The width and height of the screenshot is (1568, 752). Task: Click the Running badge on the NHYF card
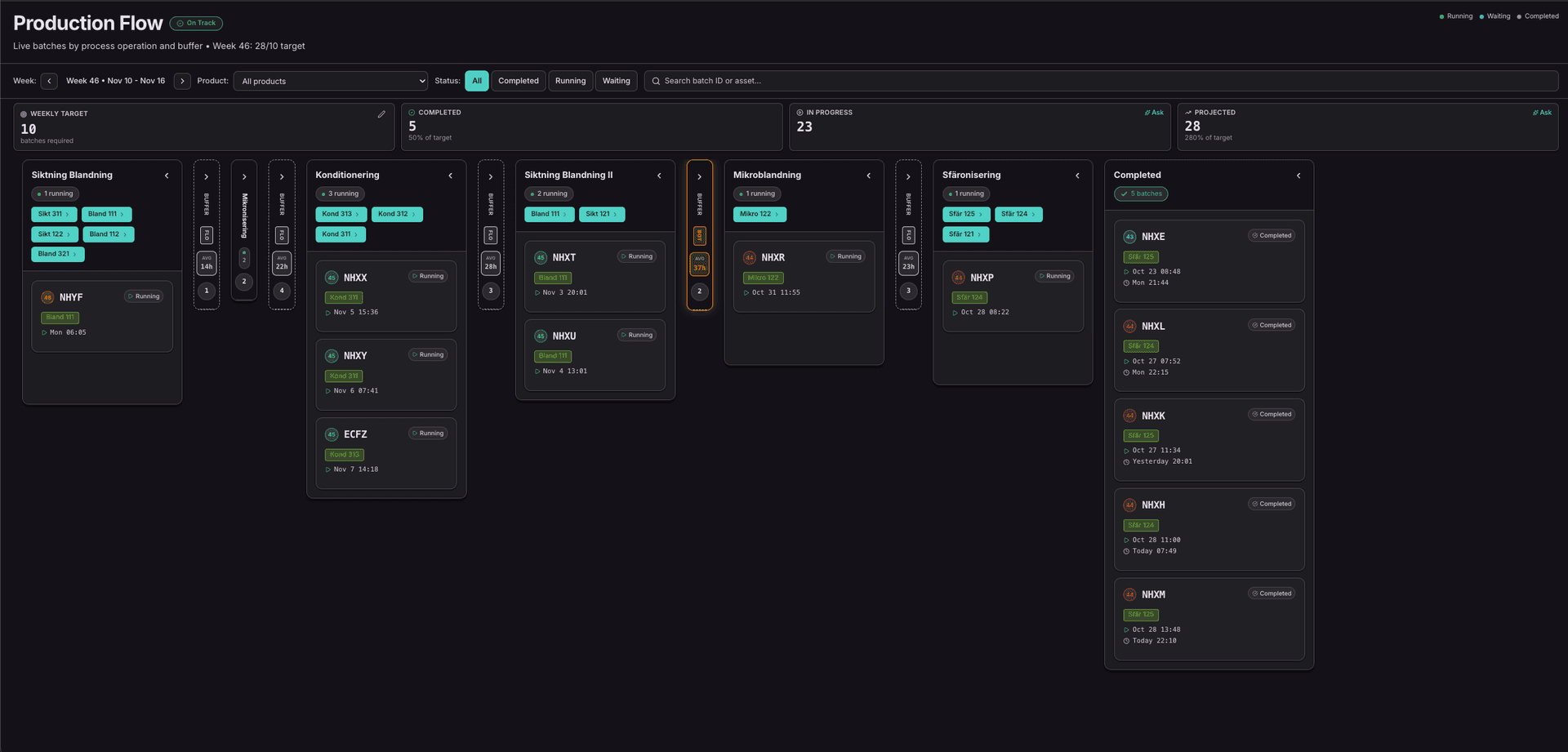coord(144,296)
